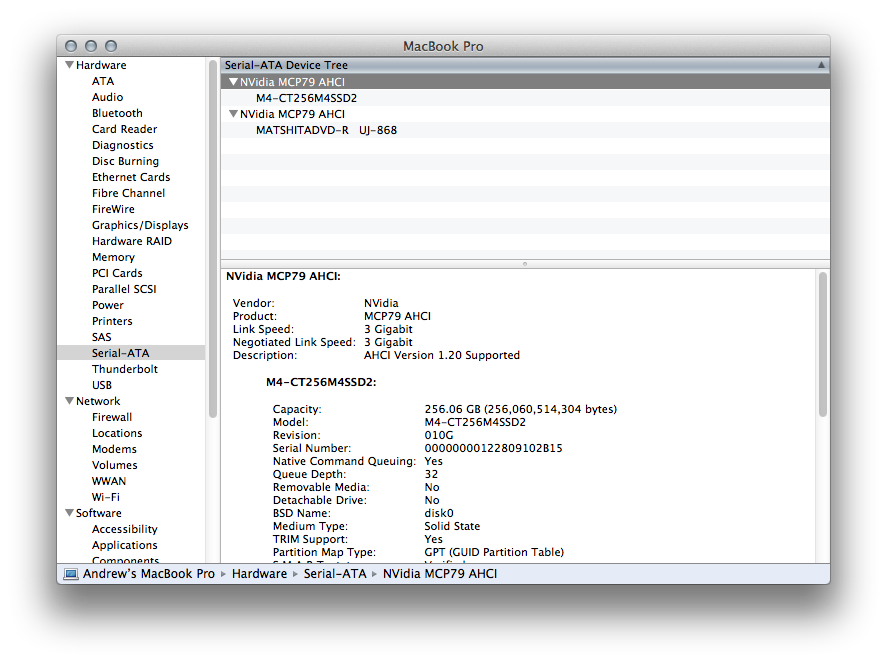Select Disc Burning category

point(126,161)
